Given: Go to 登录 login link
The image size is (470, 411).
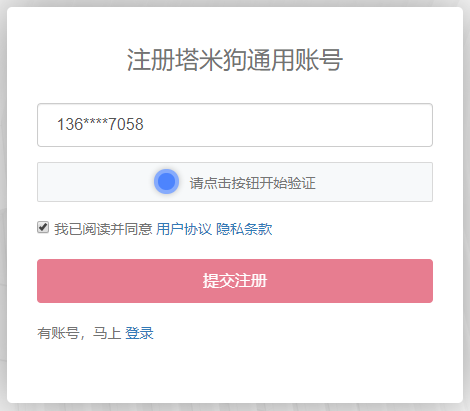Looking at the screenshot, I should point(139,333).
